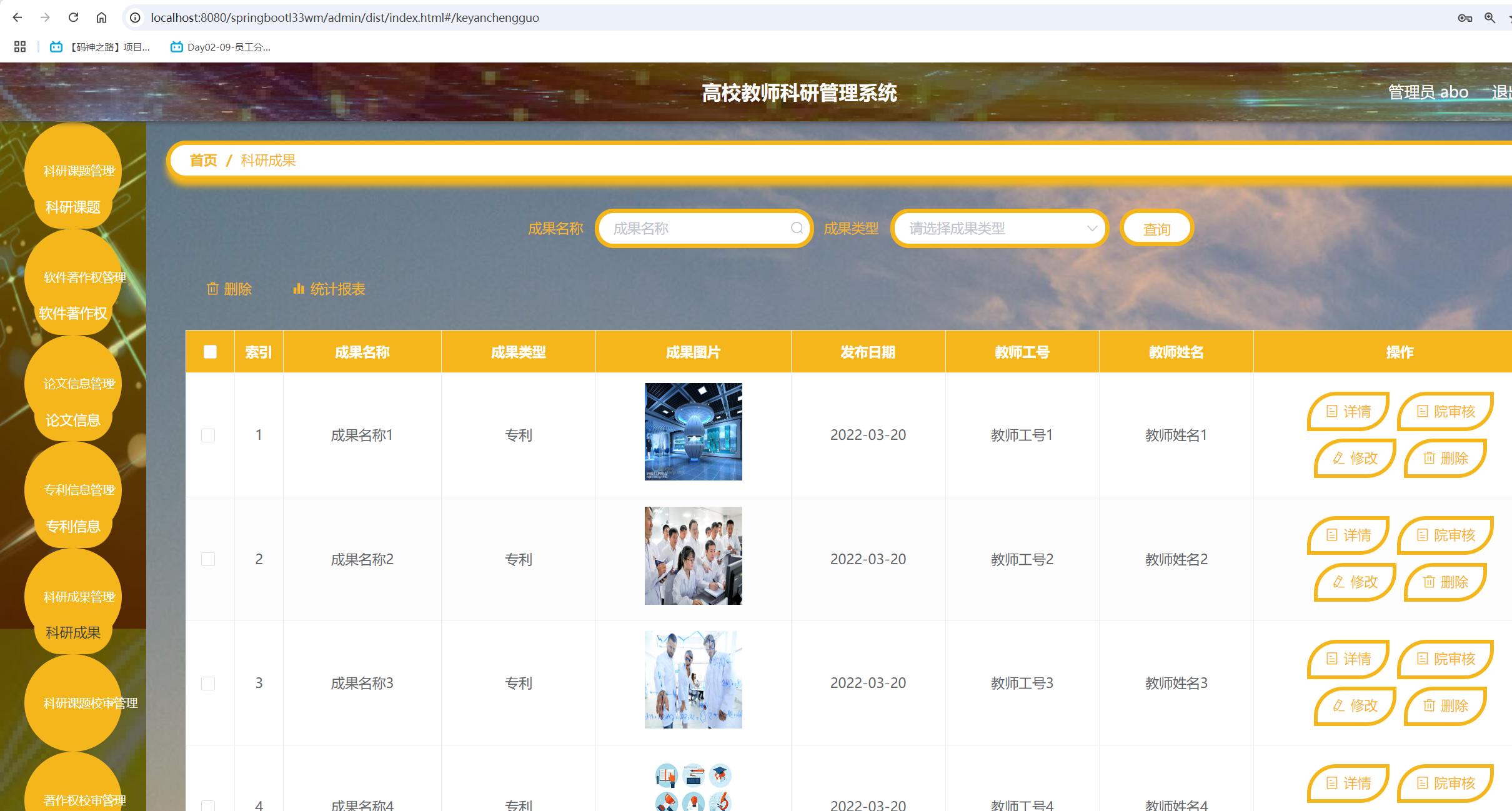Select 专利信息 sidebar item
Viewport: 1512px width, 811px height.
(x=73, y=526)
